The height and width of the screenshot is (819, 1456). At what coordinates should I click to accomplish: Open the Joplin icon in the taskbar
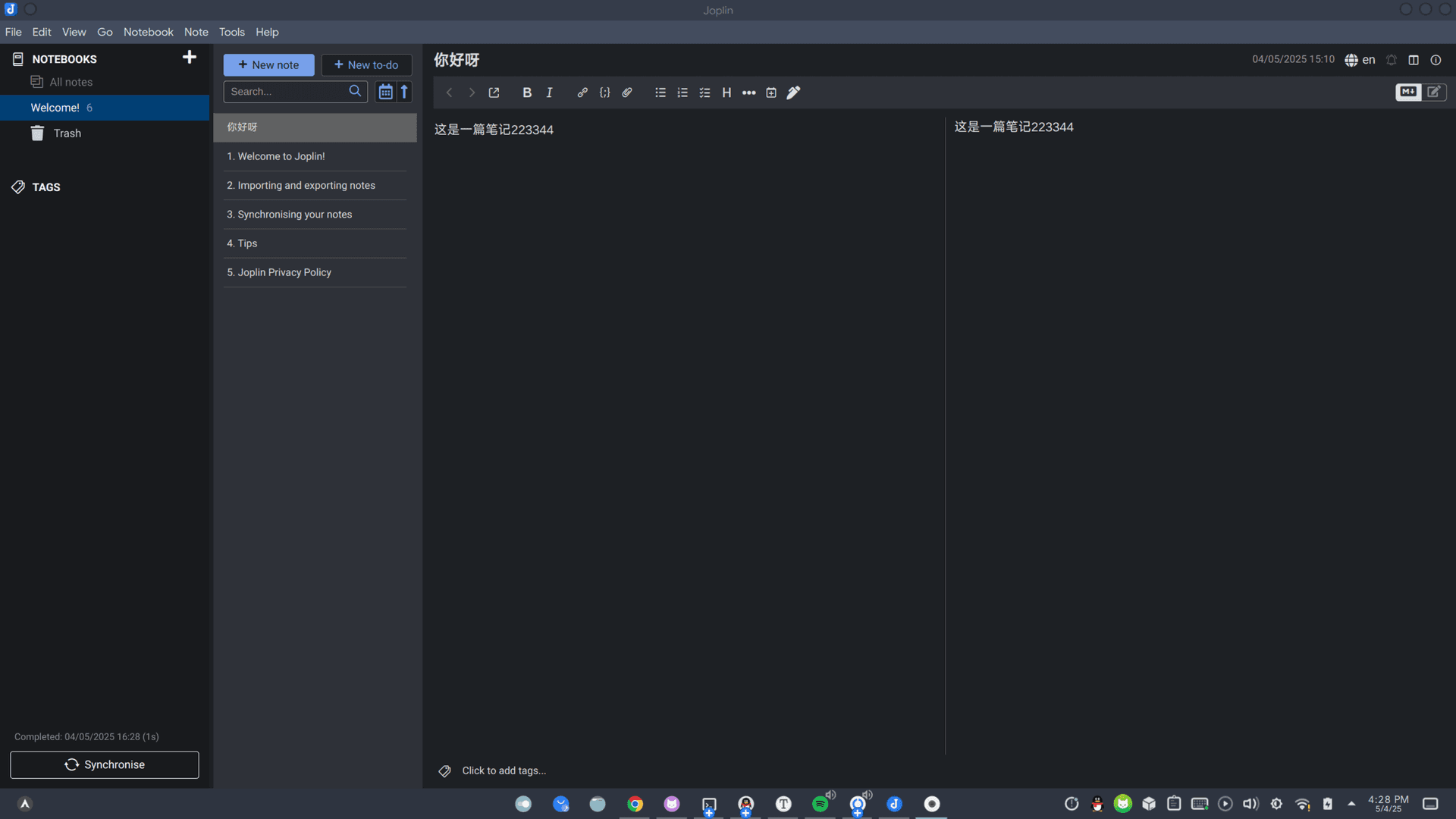coord(894,804)
